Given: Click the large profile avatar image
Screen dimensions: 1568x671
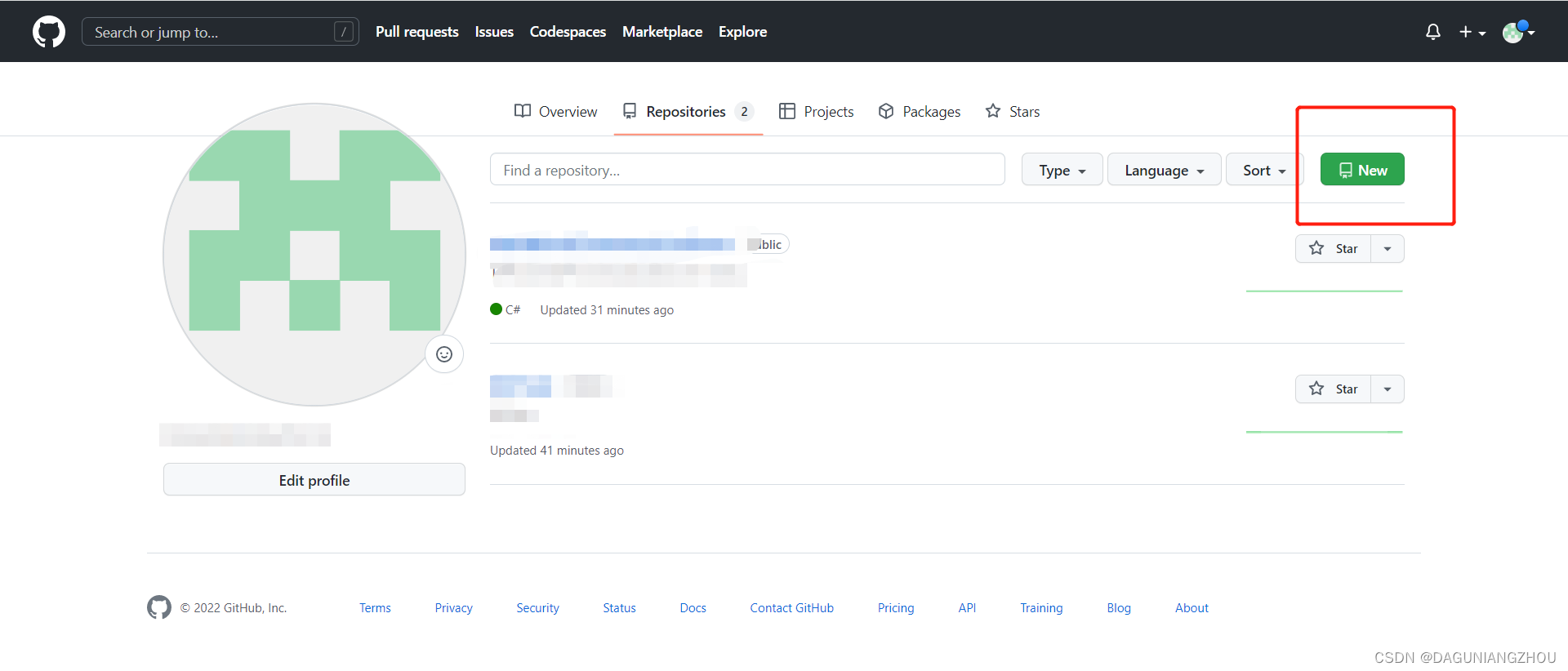Looking at the screenshot, I should [314, 255].
